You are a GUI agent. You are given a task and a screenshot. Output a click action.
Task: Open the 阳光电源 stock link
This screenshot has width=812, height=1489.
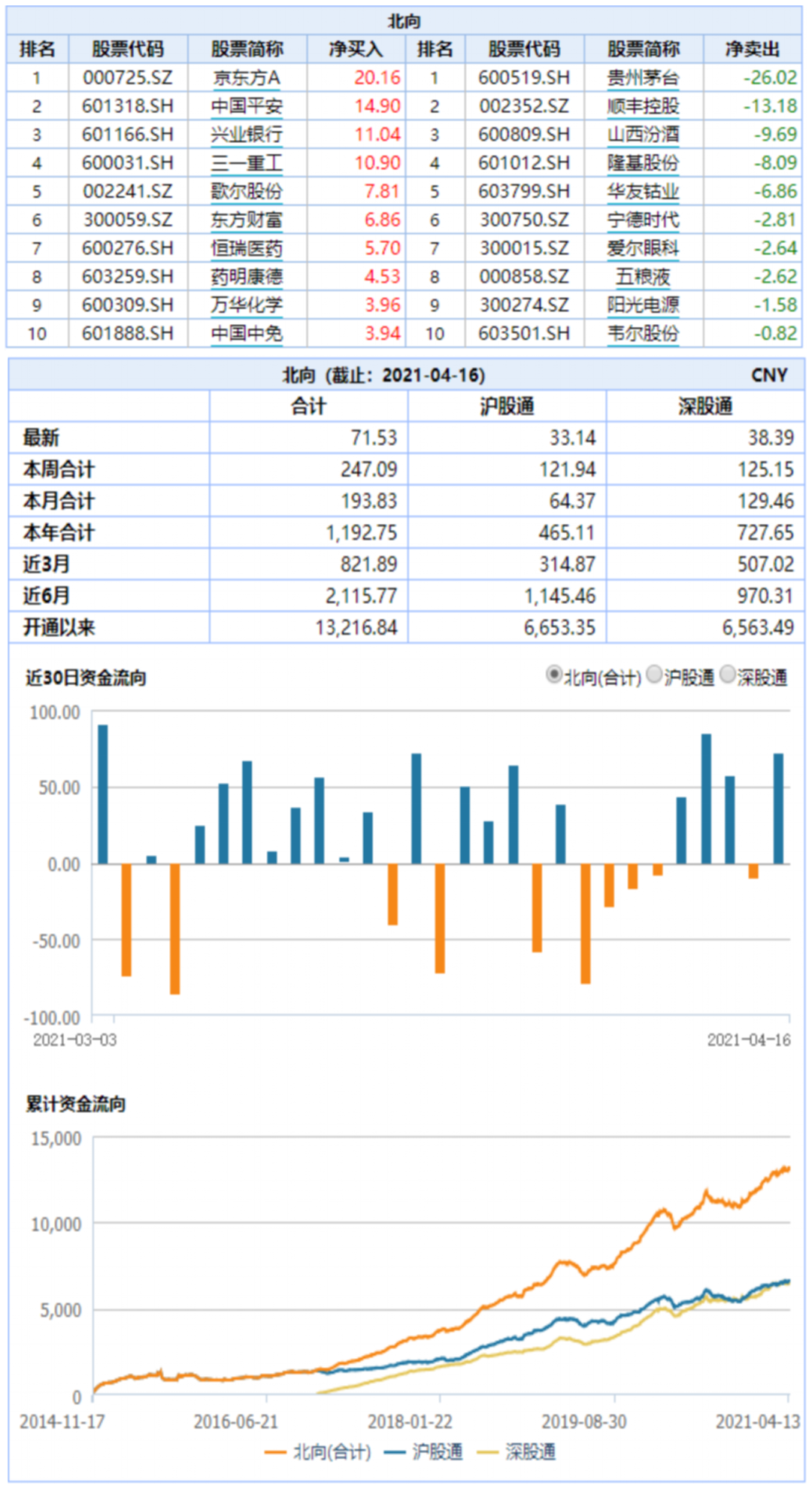(644, 305)
